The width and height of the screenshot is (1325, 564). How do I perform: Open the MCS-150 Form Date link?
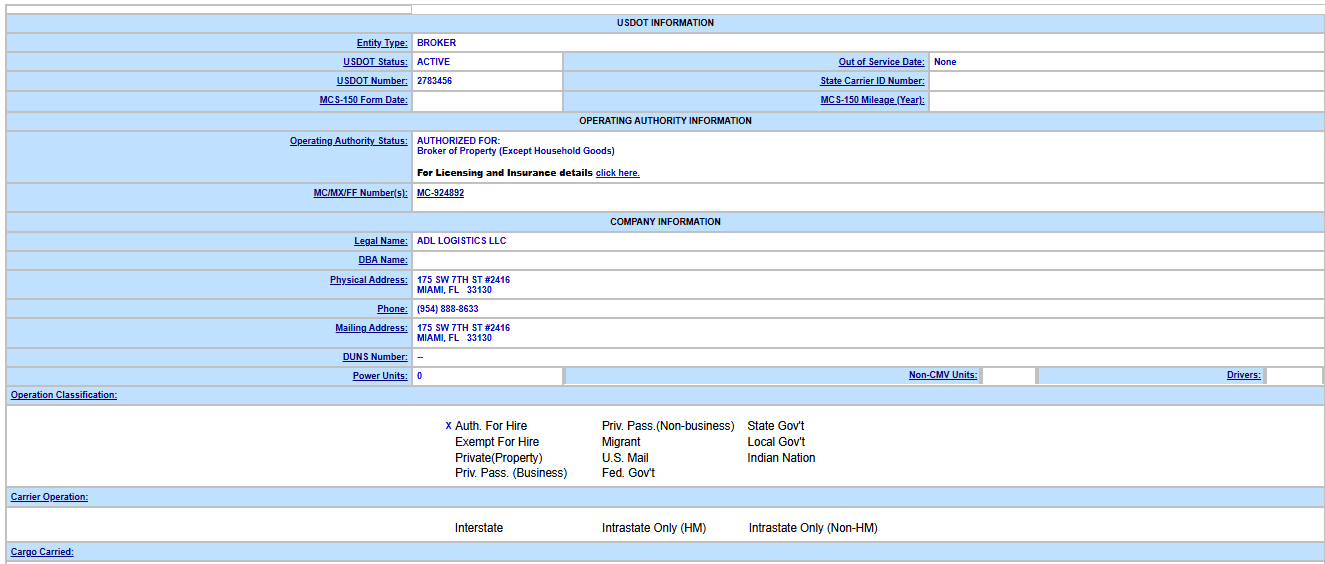(x=364, y=100)
